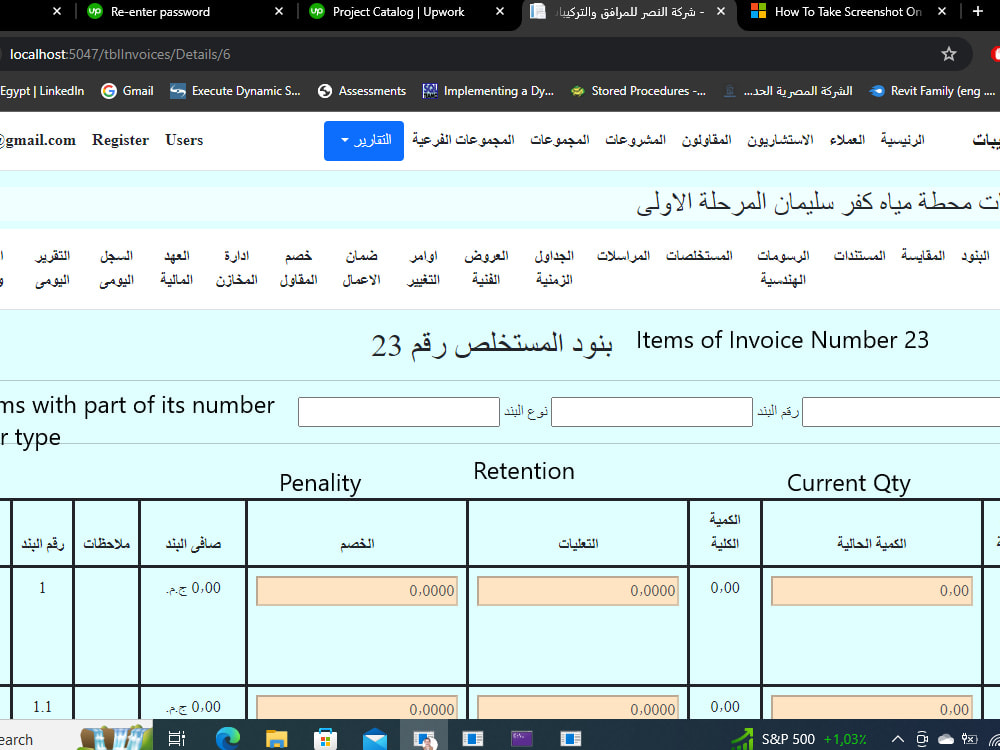Open Task View on the taskbar
The width and height of the screenshot is (1000, 750).
pyautogui.click(x=176, y=739)
